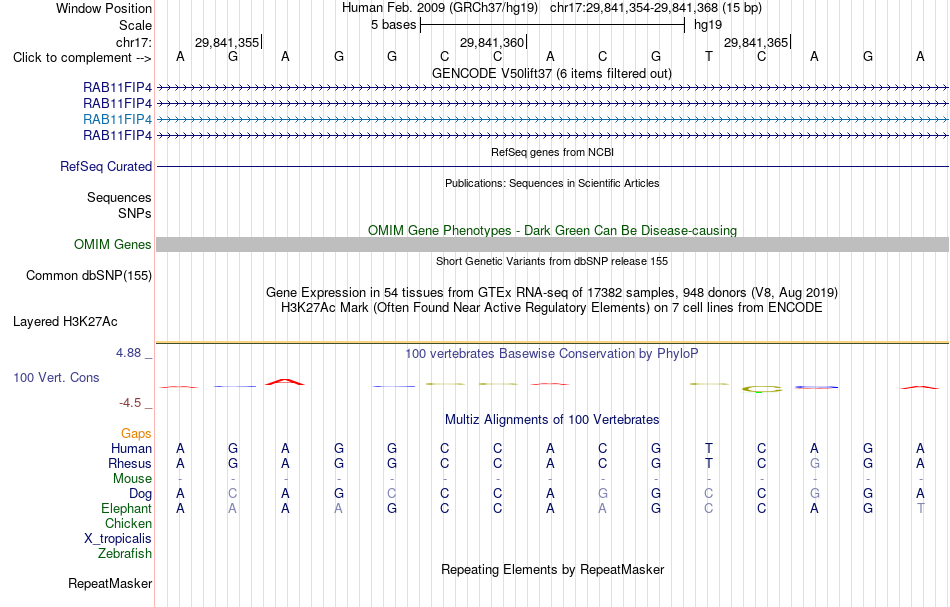Open the OMIM Genes track label

point(113,245)
